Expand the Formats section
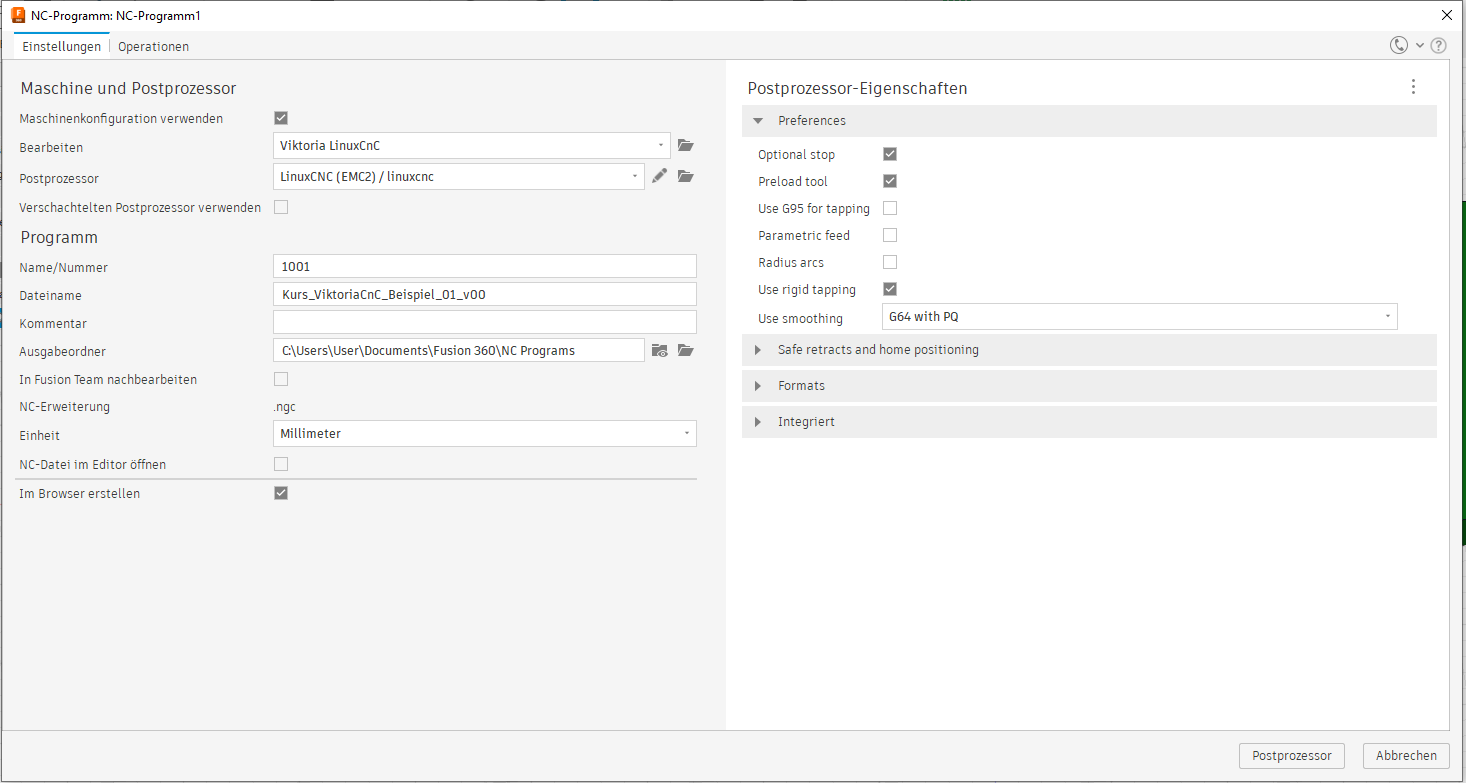Image resolution: width=1466 pixels, height=783 pixels. coord(801,386)
